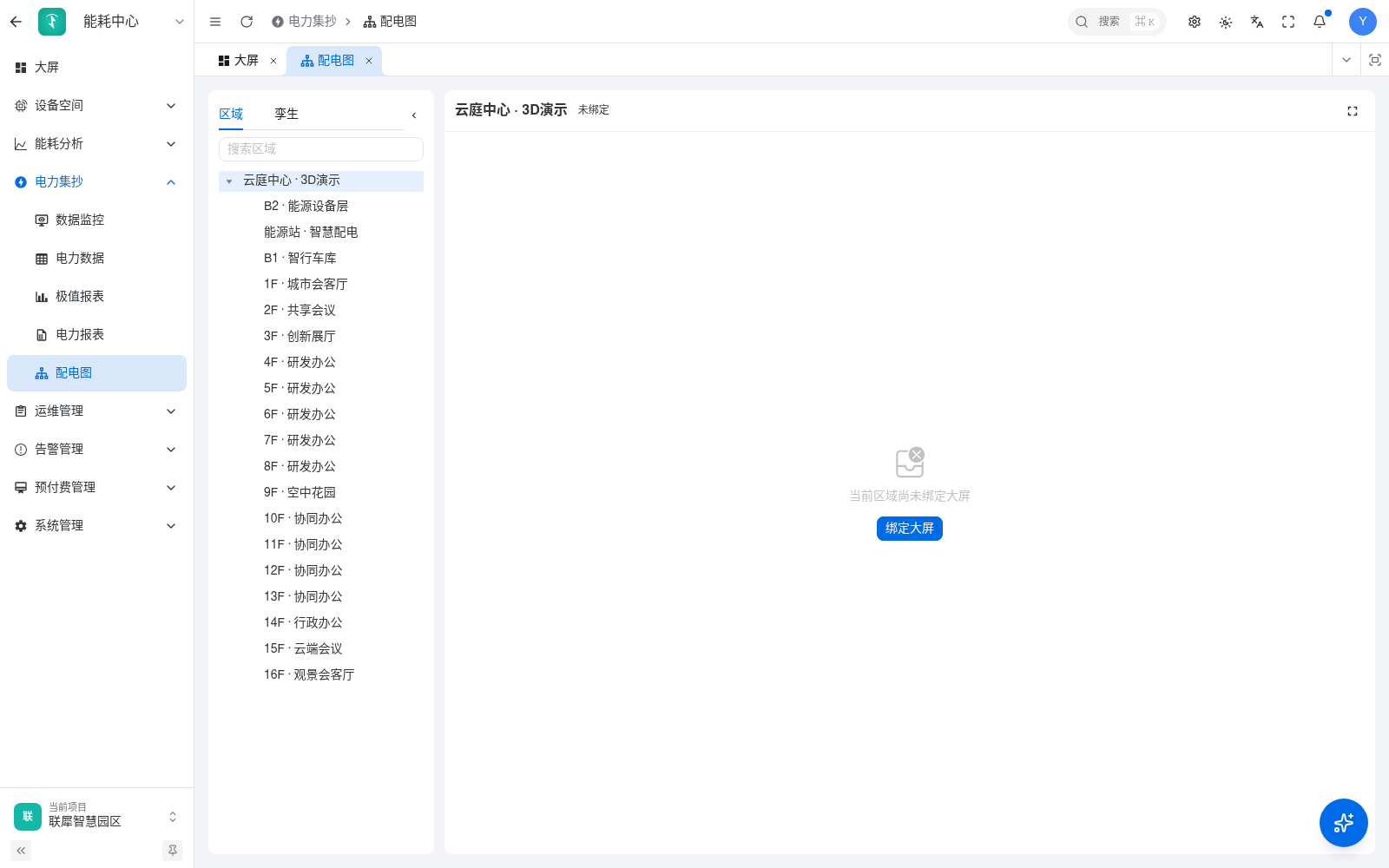Open settings via the gear icon

click(x=1195, y=22)
